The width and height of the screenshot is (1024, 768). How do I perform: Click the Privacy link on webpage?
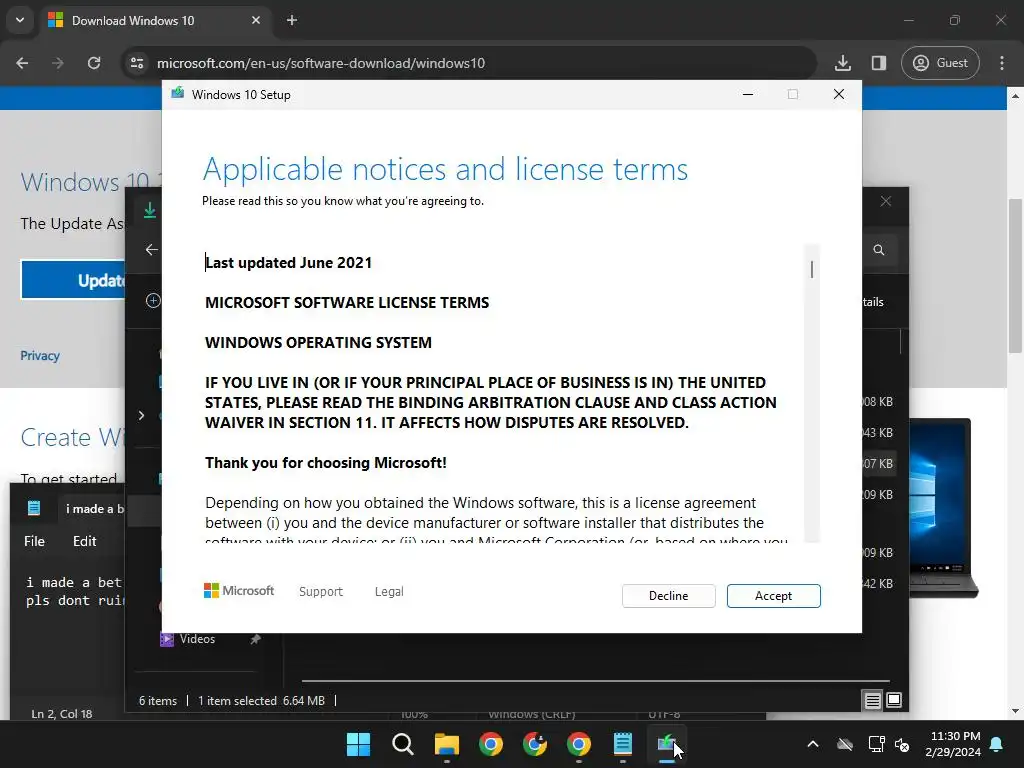(x=40, y=356)
